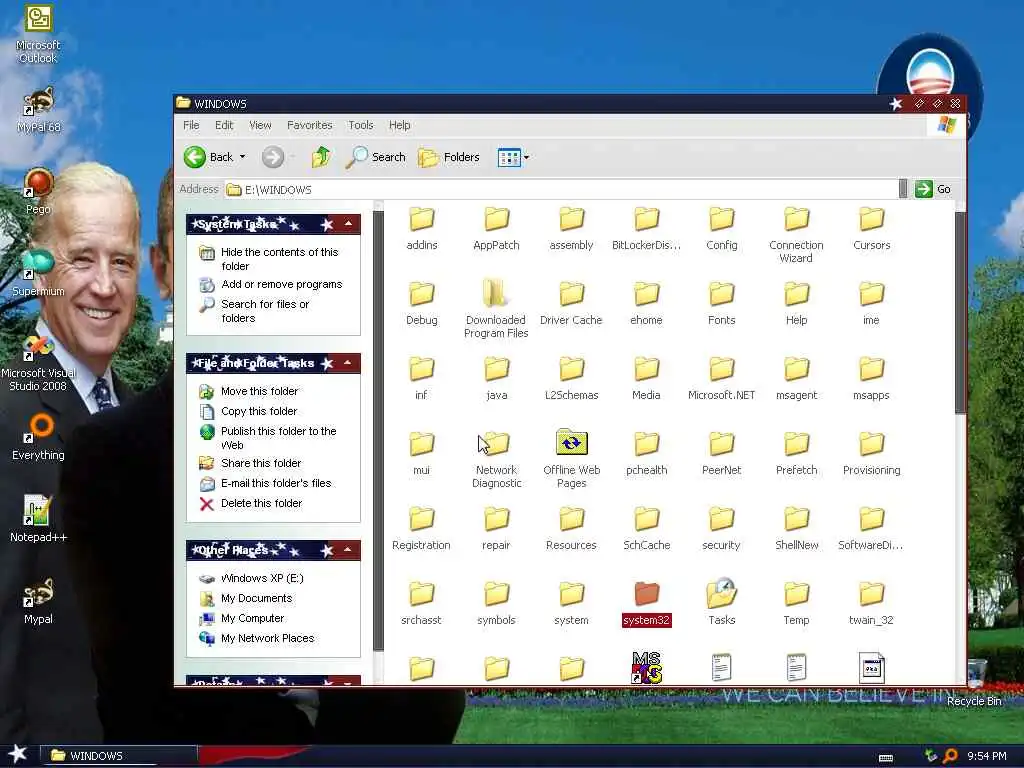Collapse the Other Places panel
Screen dimensions: 1024x768
349,550
